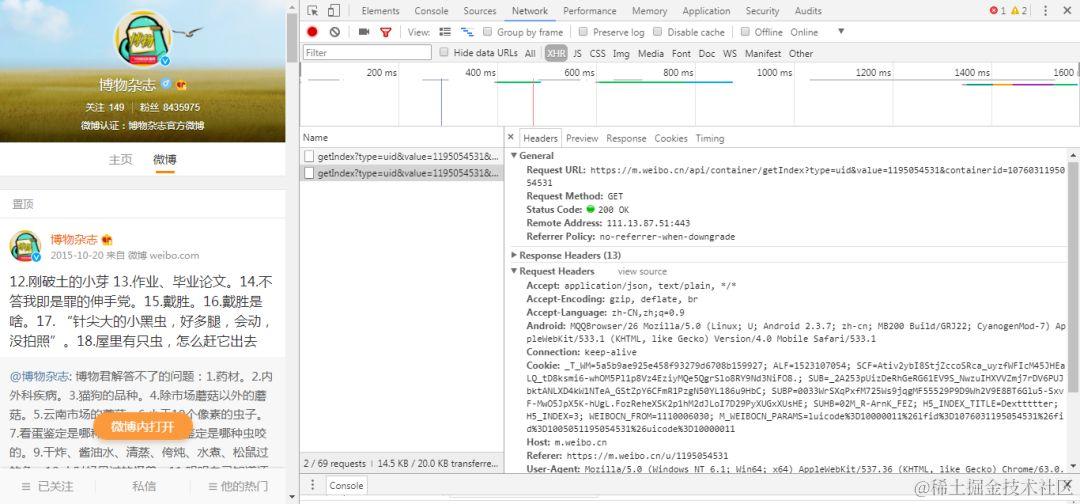Screen dimensions: 1080x504
Task: Click the network Filter text field
Action: (x=367, y=52)
